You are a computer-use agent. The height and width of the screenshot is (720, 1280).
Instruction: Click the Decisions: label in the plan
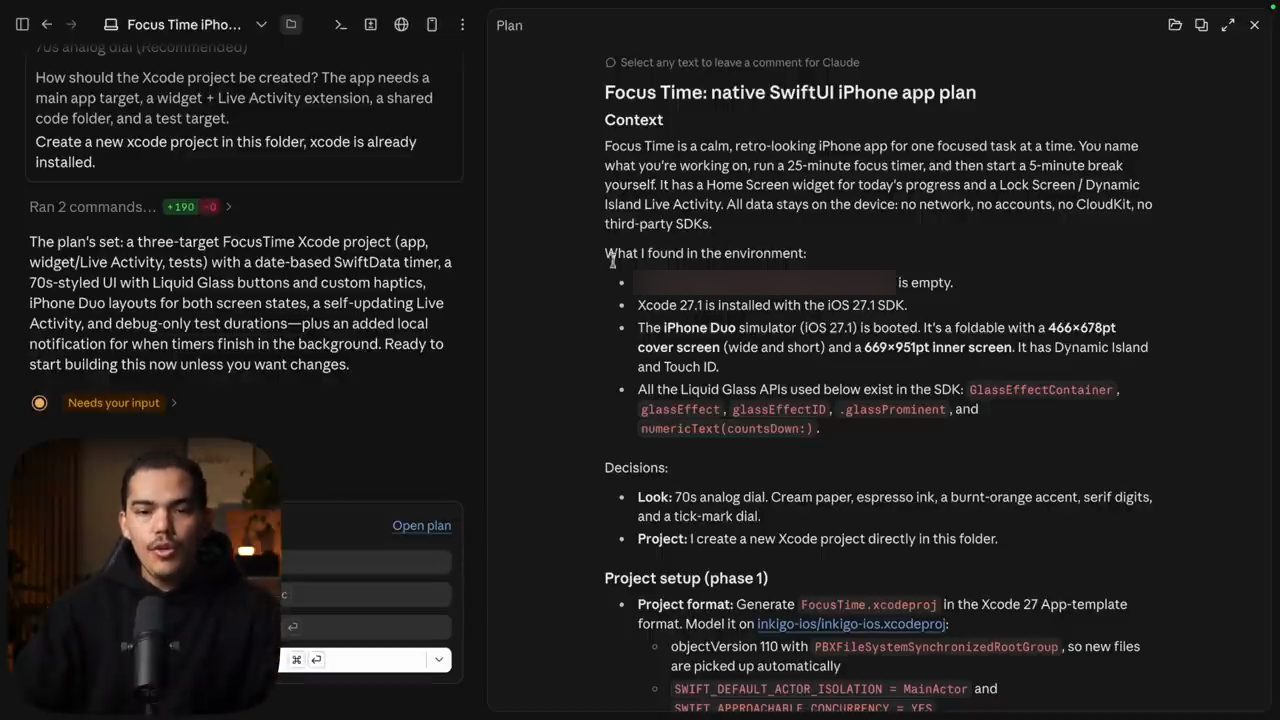tap(636, 468)
